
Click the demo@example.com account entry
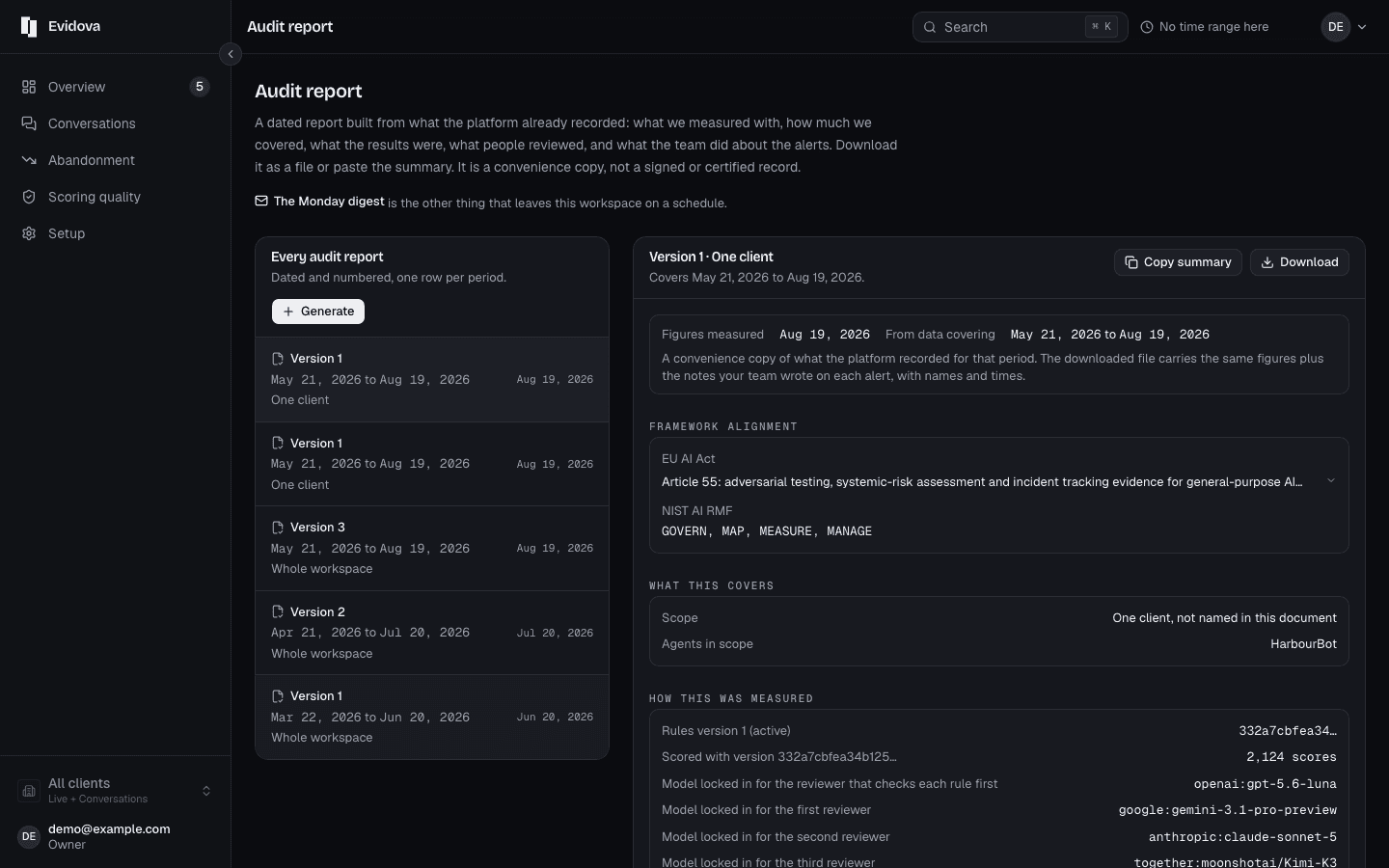(116, 836)
